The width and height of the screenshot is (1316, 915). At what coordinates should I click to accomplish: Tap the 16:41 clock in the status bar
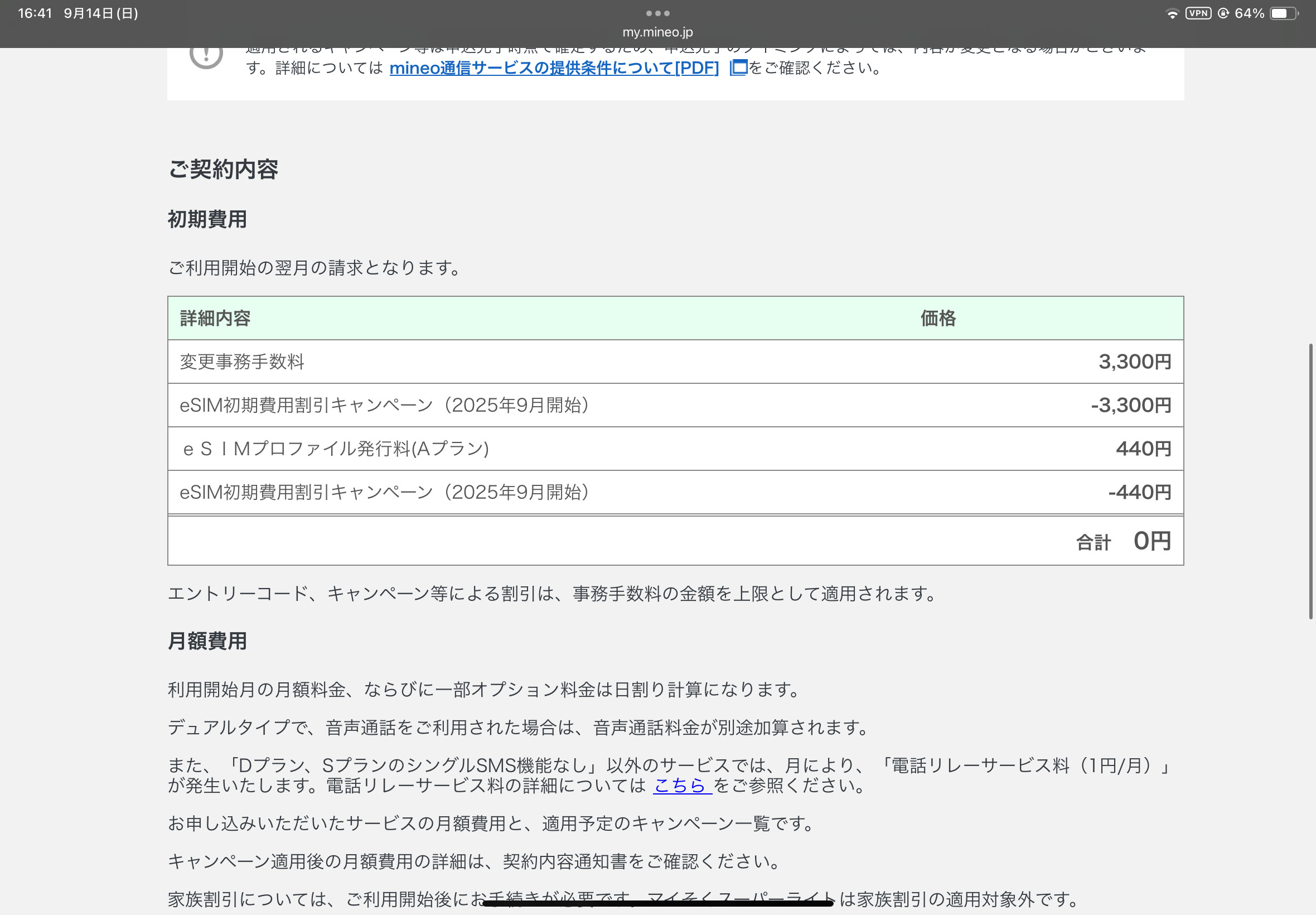(x=35, y=13)
